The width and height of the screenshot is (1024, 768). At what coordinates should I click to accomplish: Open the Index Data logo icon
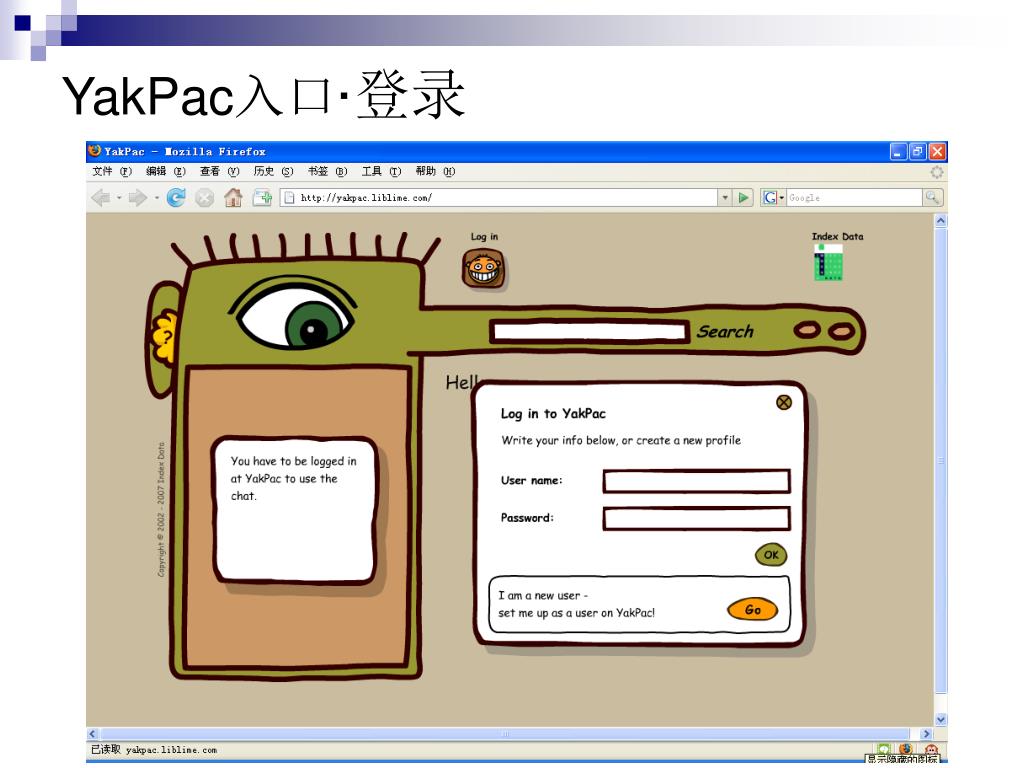tap(828, 263)
